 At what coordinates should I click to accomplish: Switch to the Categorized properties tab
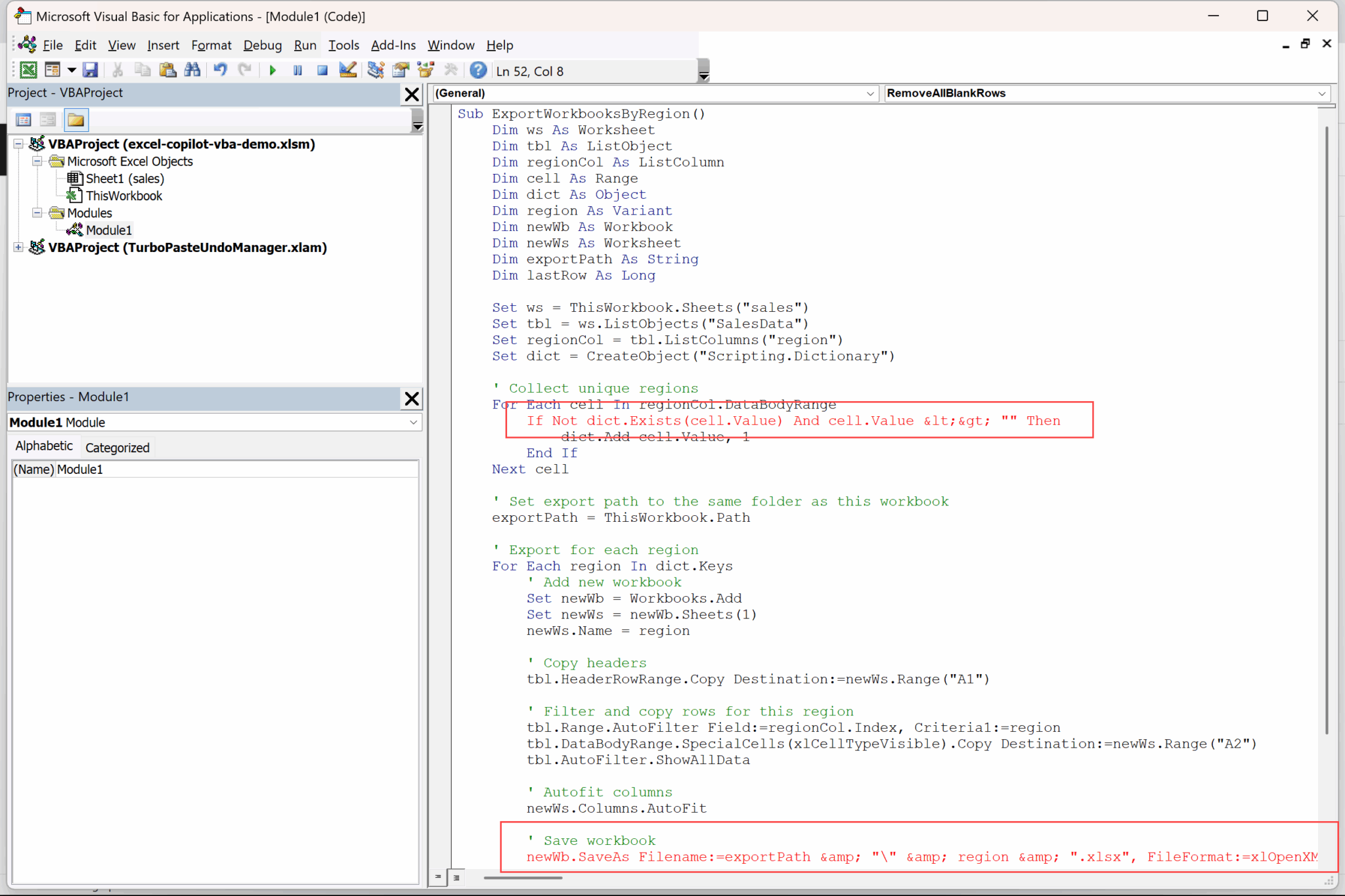pyautogui.click(x=118, y=448)
